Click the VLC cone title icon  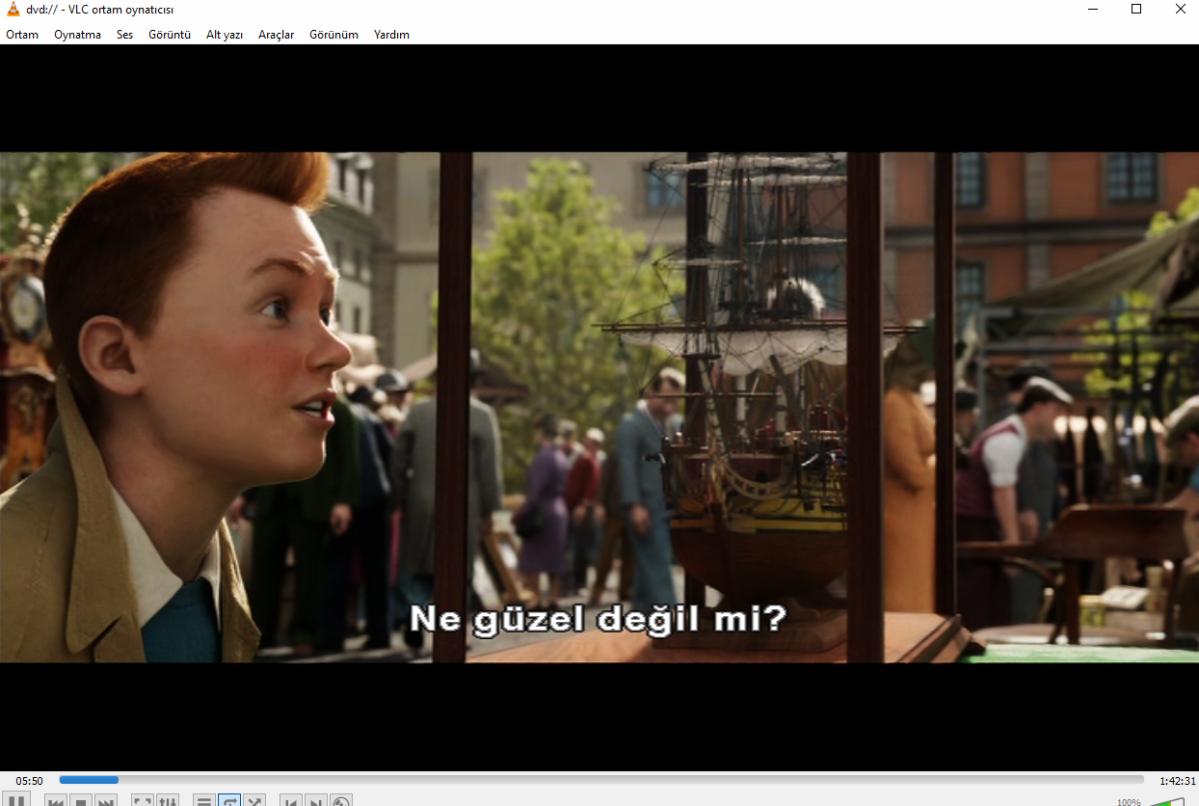pyautogui.click(x=13, y=9)
